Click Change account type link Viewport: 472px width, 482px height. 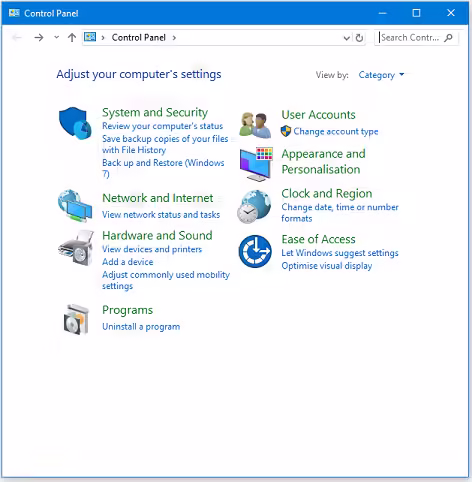click(336, 131)
